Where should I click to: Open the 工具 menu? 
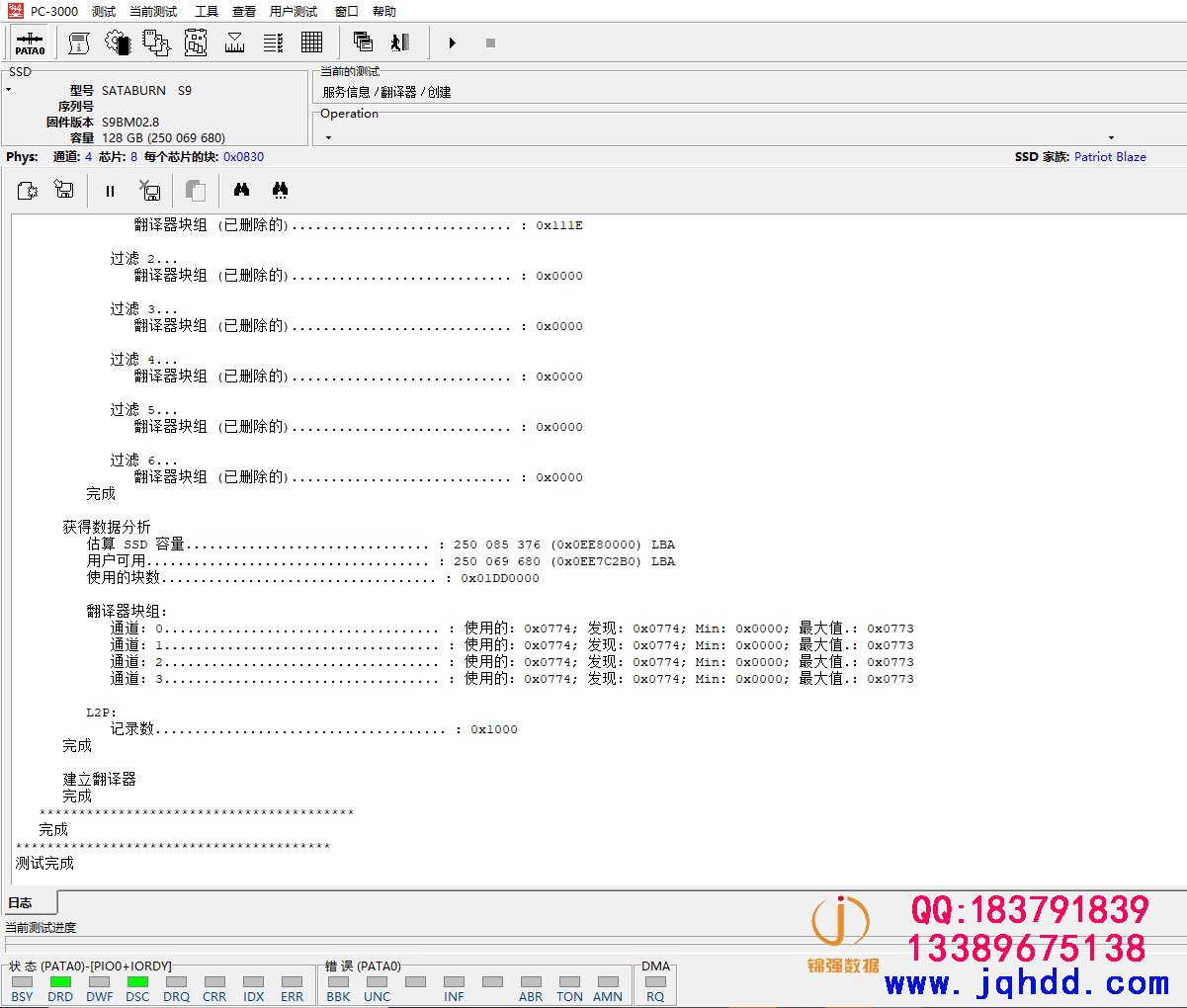click(206, 12)
